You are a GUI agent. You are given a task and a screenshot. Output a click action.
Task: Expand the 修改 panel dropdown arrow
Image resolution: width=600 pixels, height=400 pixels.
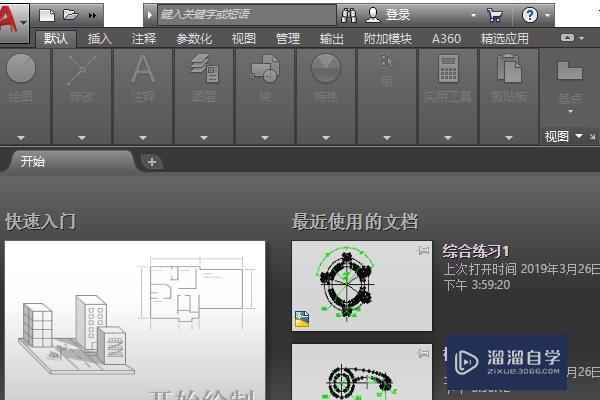(x=82, y=137)
